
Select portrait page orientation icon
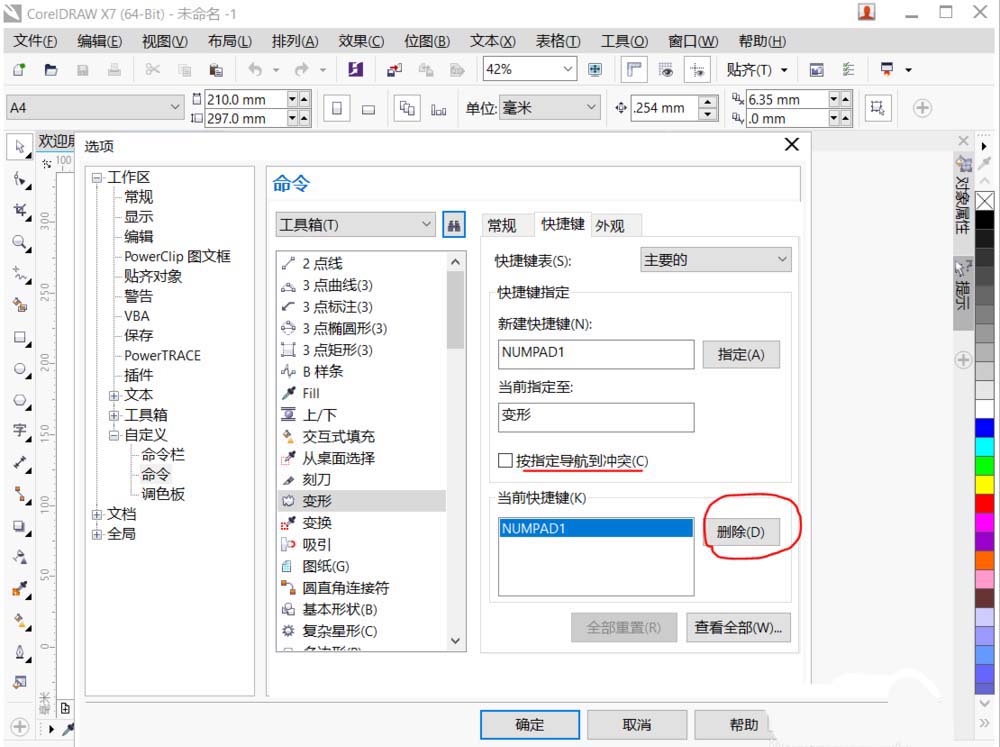point(337,108)
